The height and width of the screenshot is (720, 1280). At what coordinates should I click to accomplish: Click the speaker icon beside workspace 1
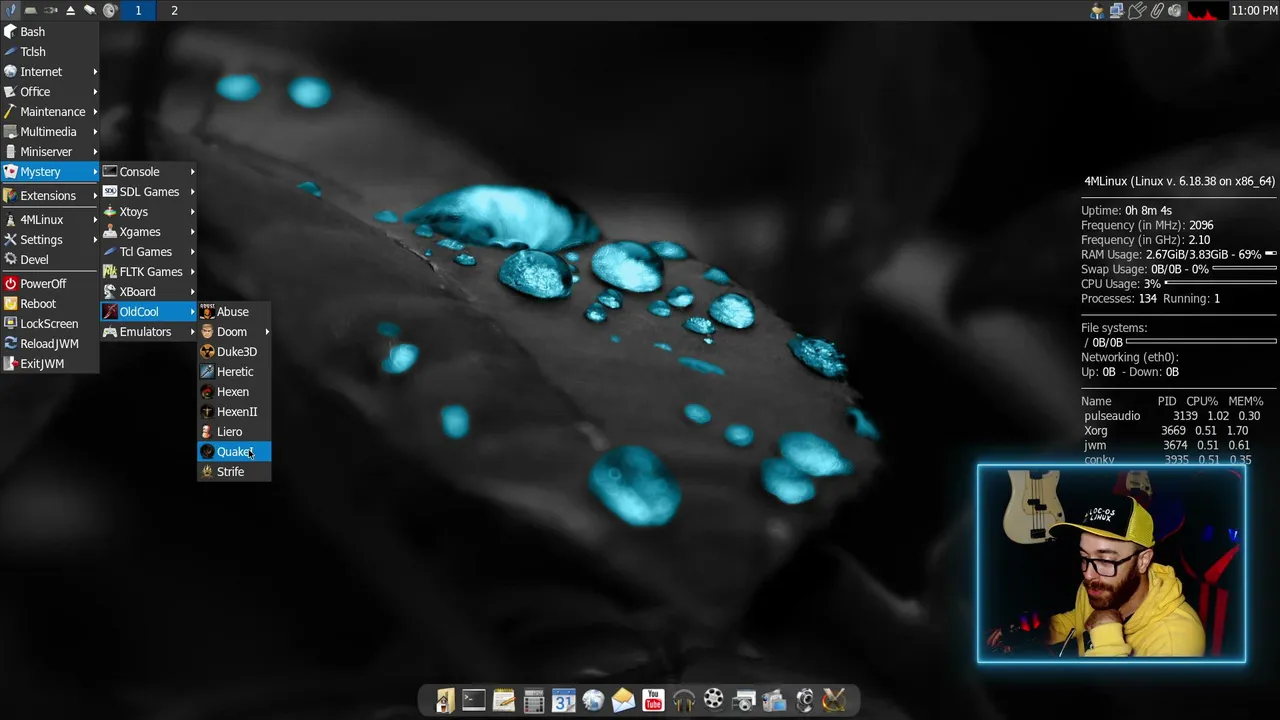pyautogui.click(x=110, y=10)
